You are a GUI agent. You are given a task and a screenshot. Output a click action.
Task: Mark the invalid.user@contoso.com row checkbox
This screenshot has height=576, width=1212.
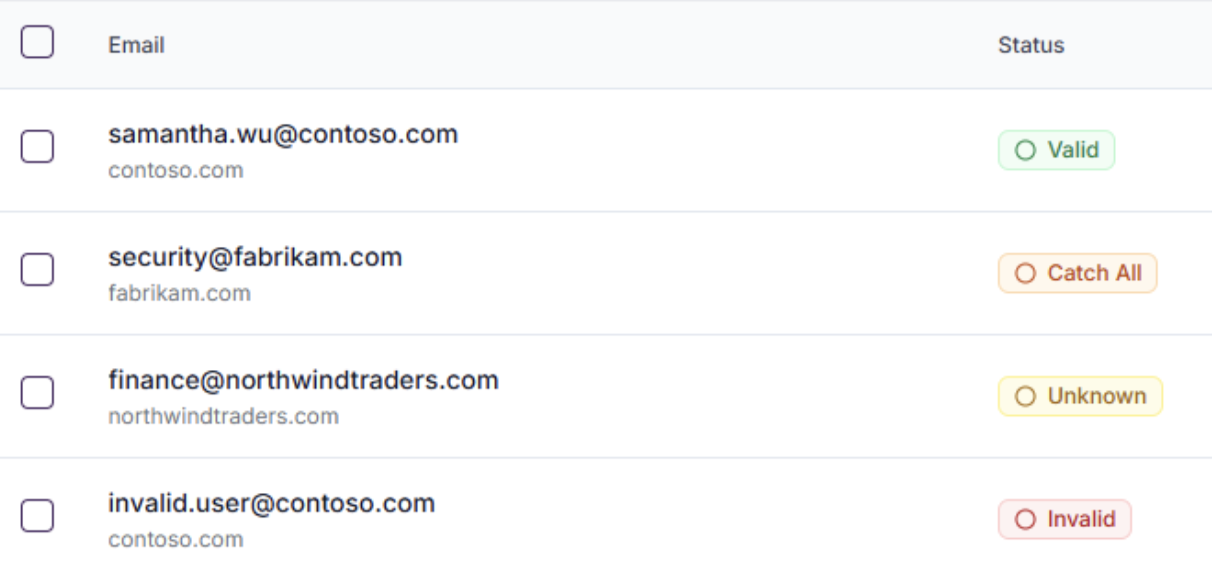[x=37, y=516]
